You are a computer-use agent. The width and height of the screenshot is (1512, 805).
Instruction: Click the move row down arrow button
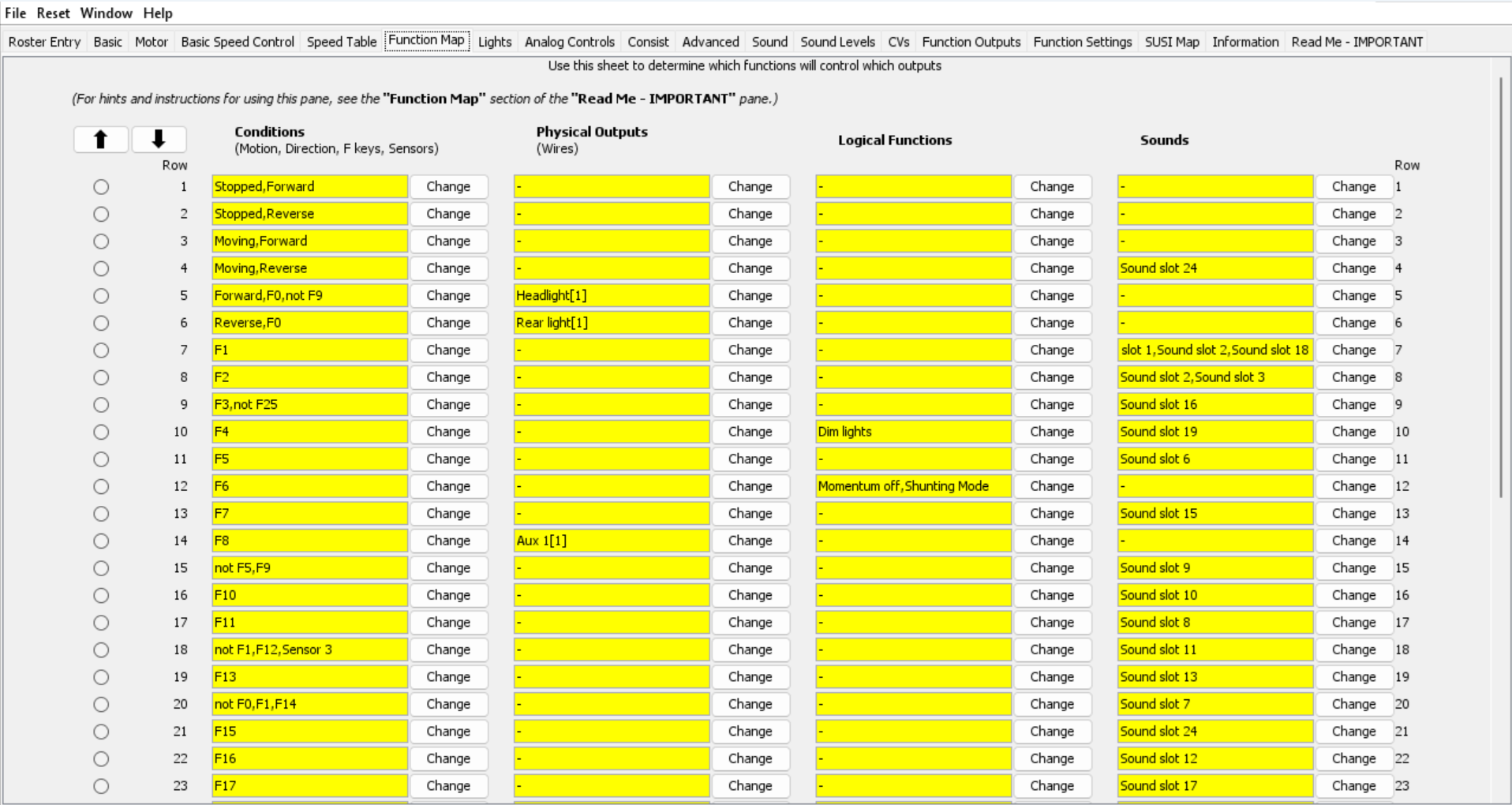click(x=159, y=140)
